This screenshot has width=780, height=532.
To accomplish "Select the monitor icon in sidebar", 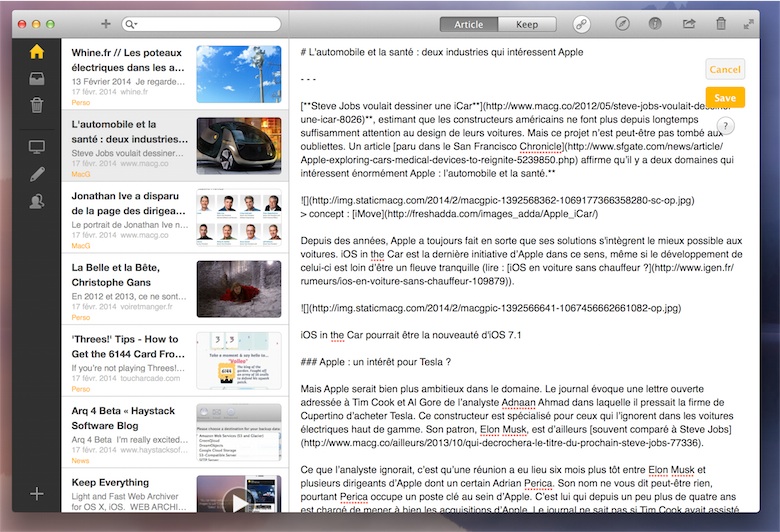I will 37,147.
